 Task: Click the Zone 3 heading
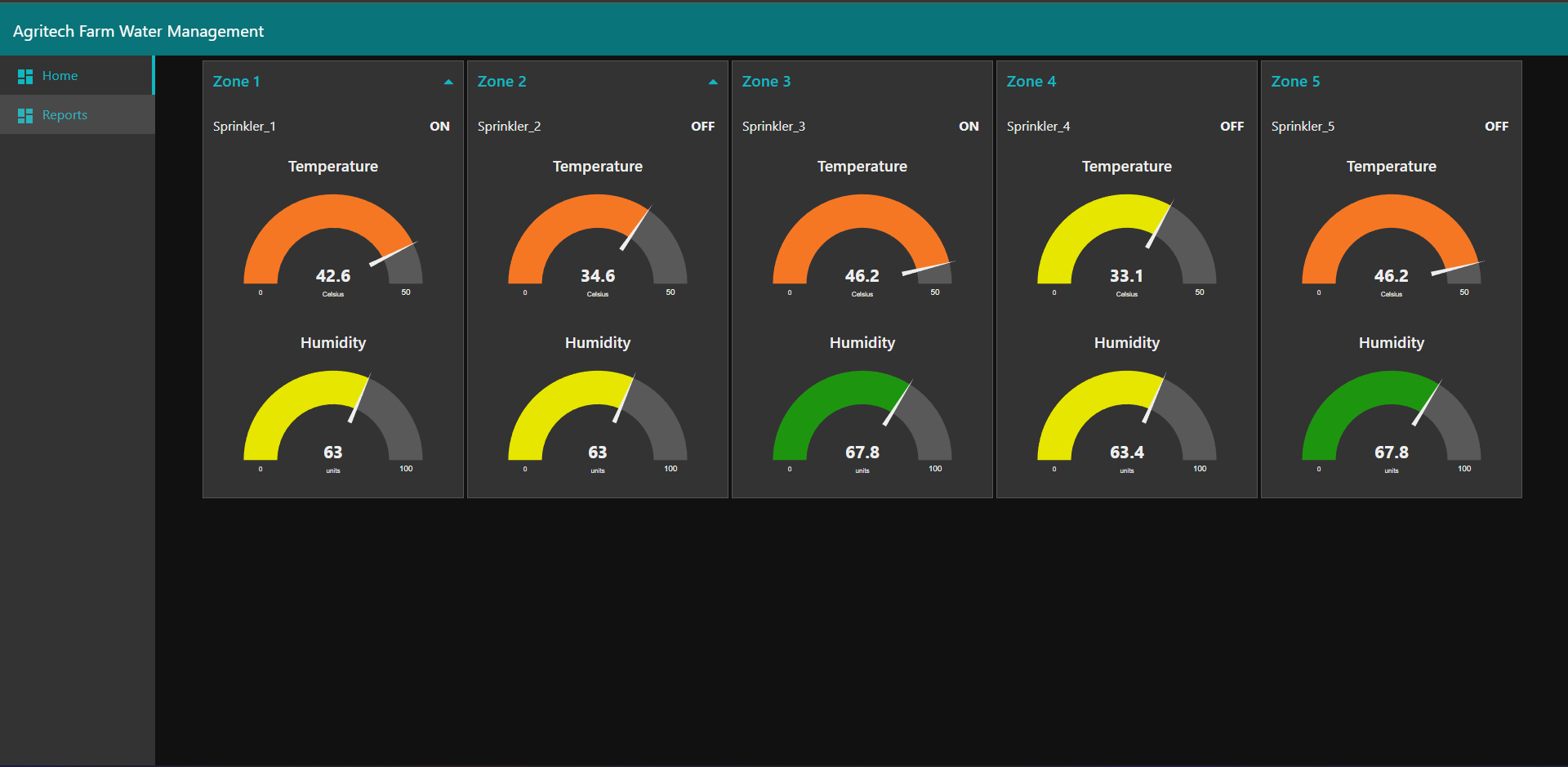(x=766, y=81)
